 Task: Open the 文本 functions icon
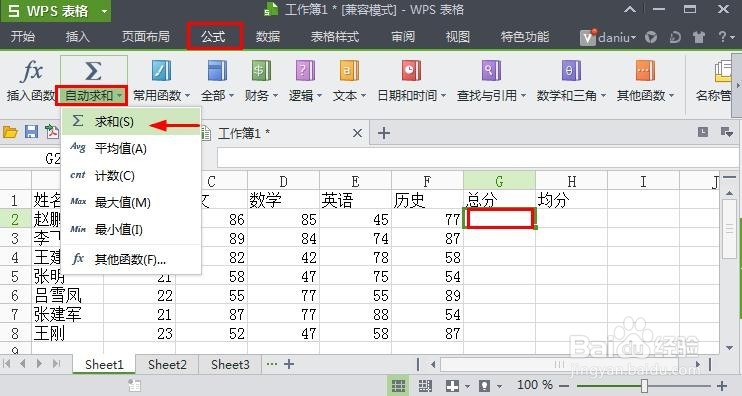(x=349, y=71)
